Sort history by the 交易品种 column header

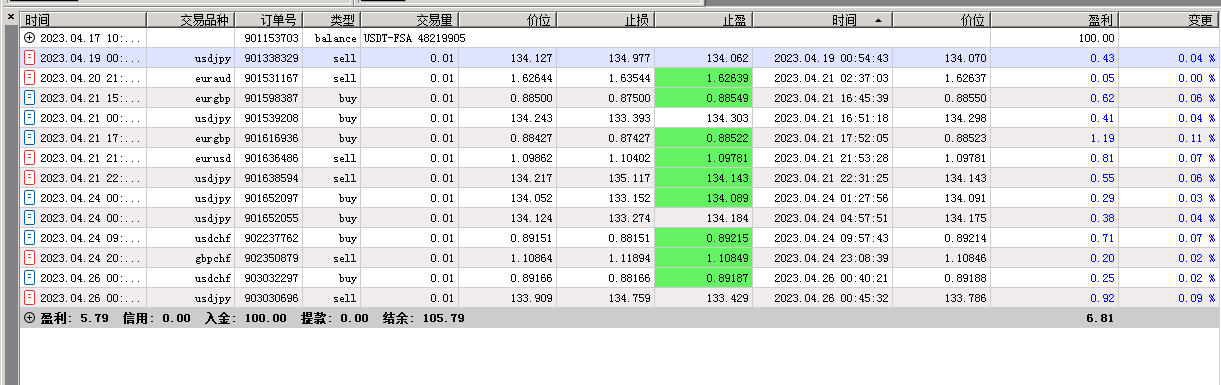204,20
